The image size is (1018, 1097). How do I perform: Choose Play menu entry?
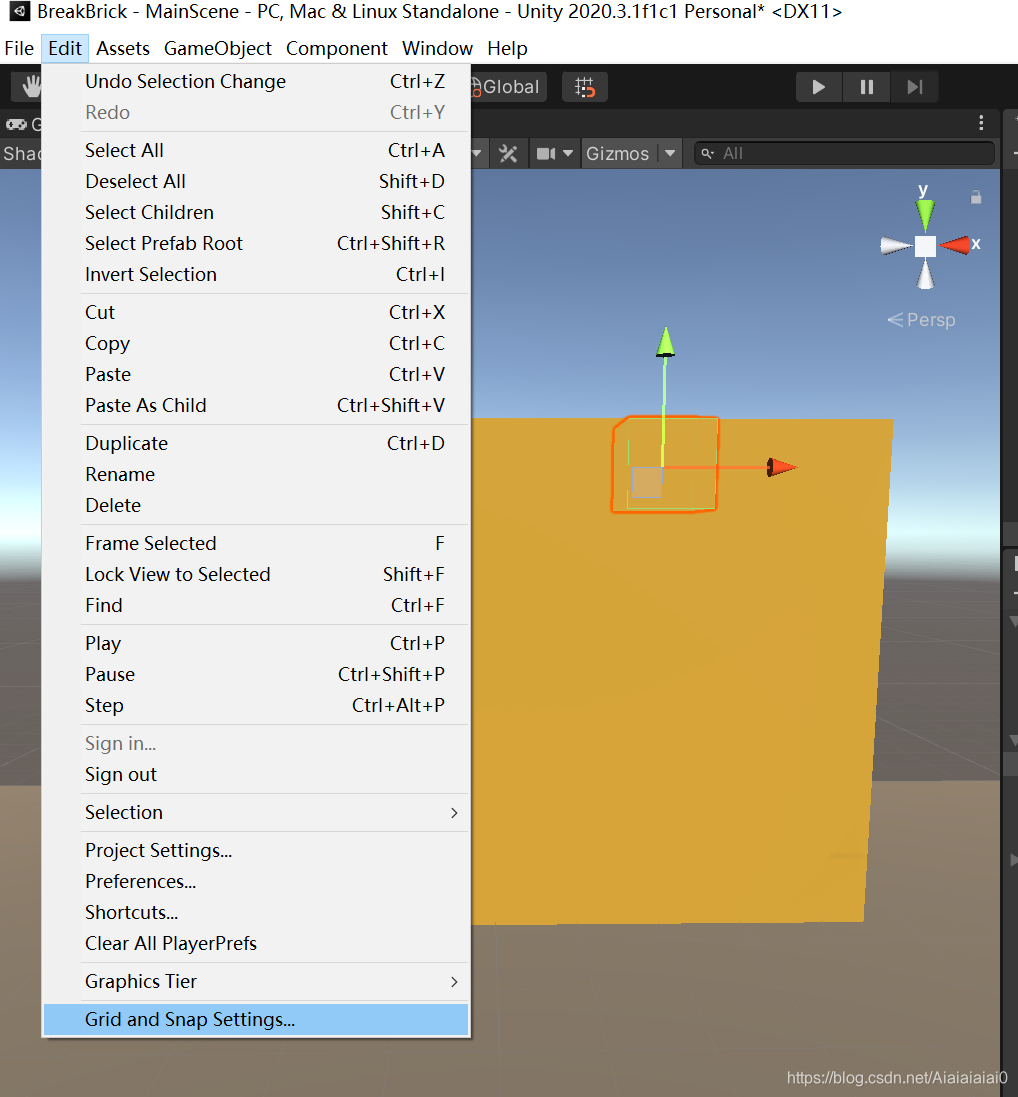click(x=256, y=643)
